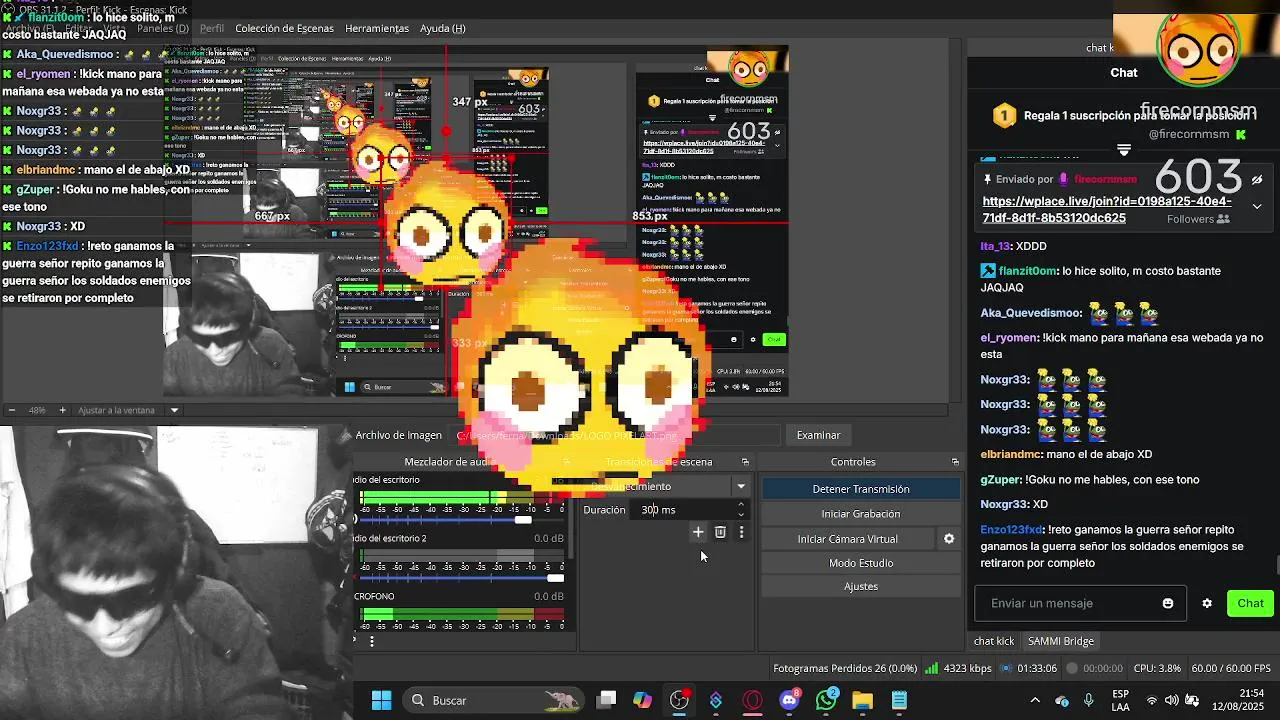Pop out the Transiciones de escena dock
1280x720 pixels.
click(745, 462)
